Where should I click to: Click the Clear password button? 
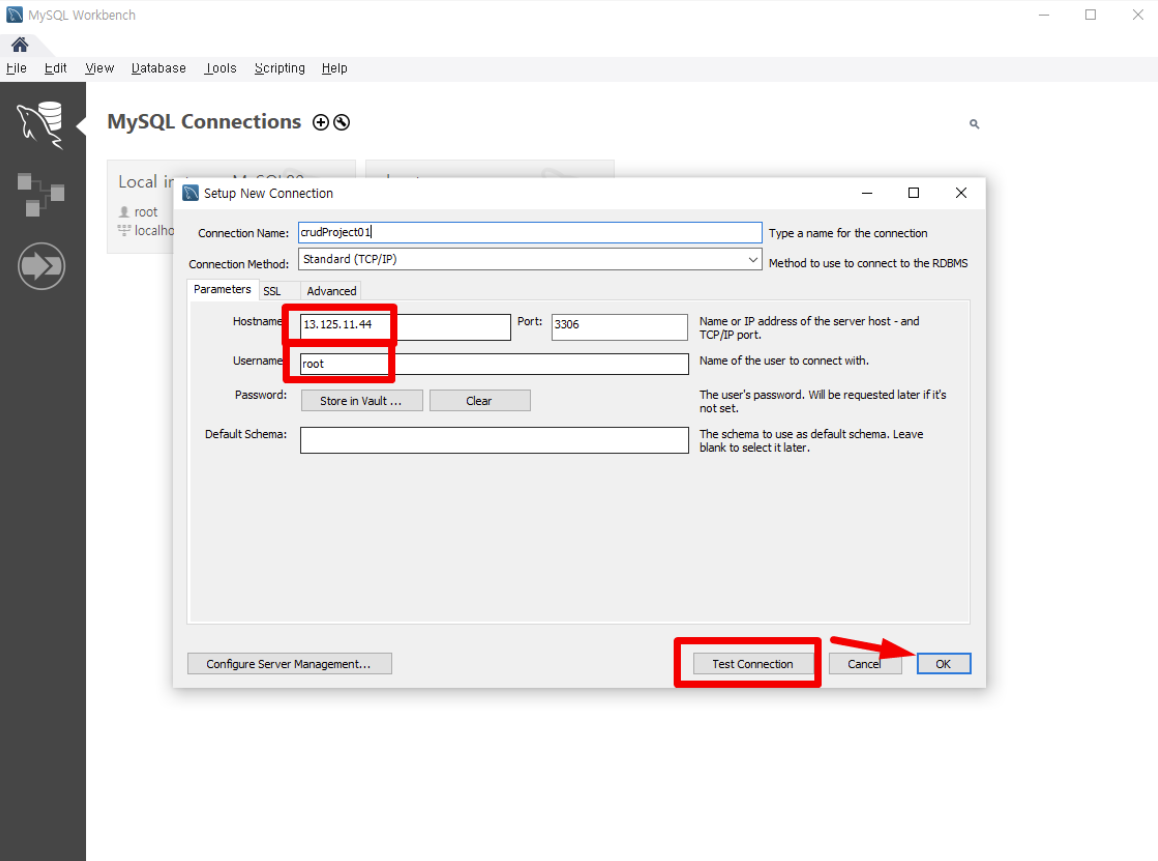pyautogui.click(x=479, y=400)
